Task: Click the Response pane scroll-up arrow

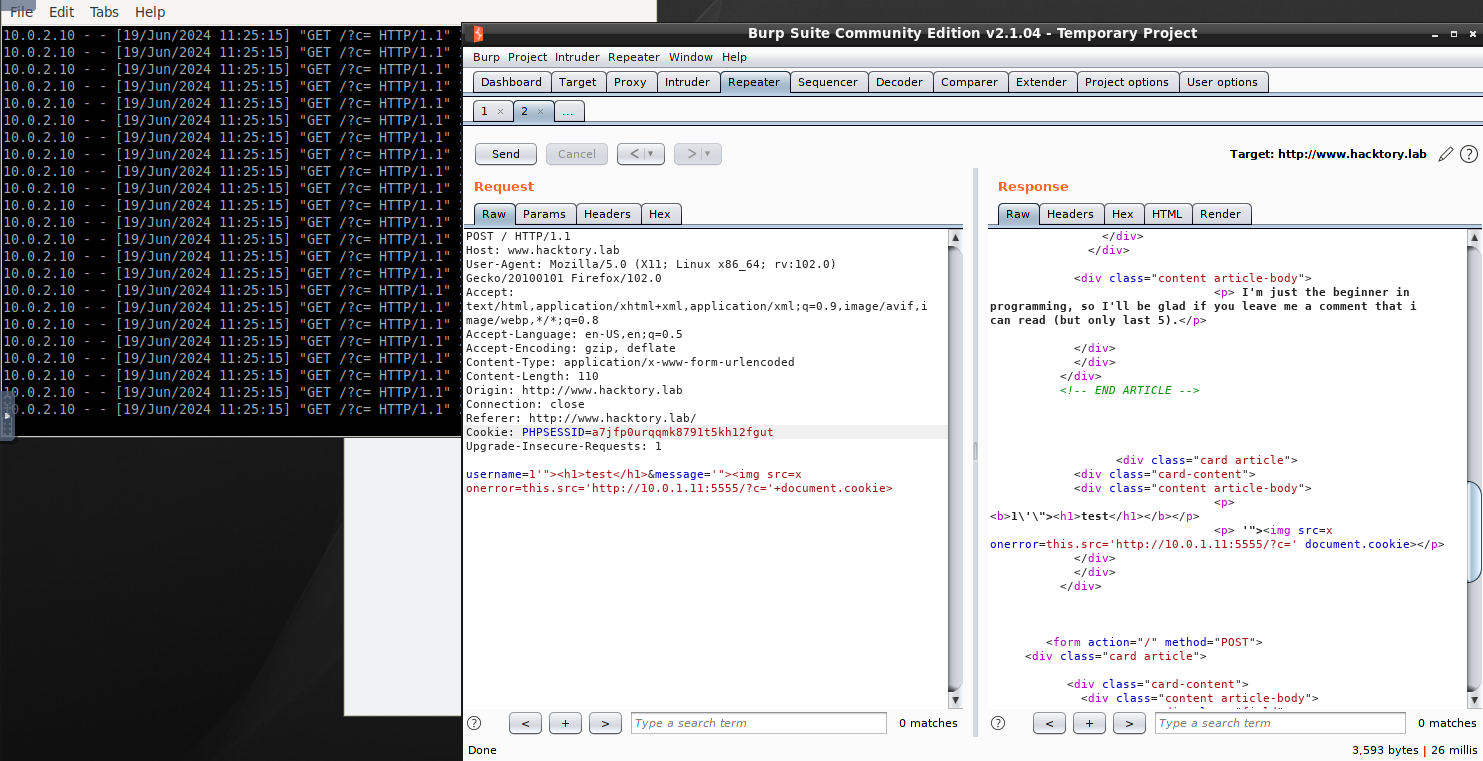Action: click(x=1474, y=238)
